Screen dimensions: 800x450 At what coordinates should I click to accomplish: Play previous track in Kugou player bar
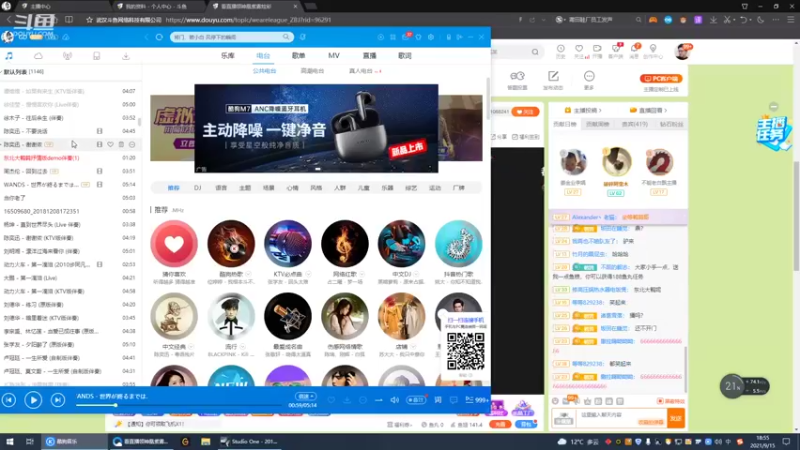(9, 400)
